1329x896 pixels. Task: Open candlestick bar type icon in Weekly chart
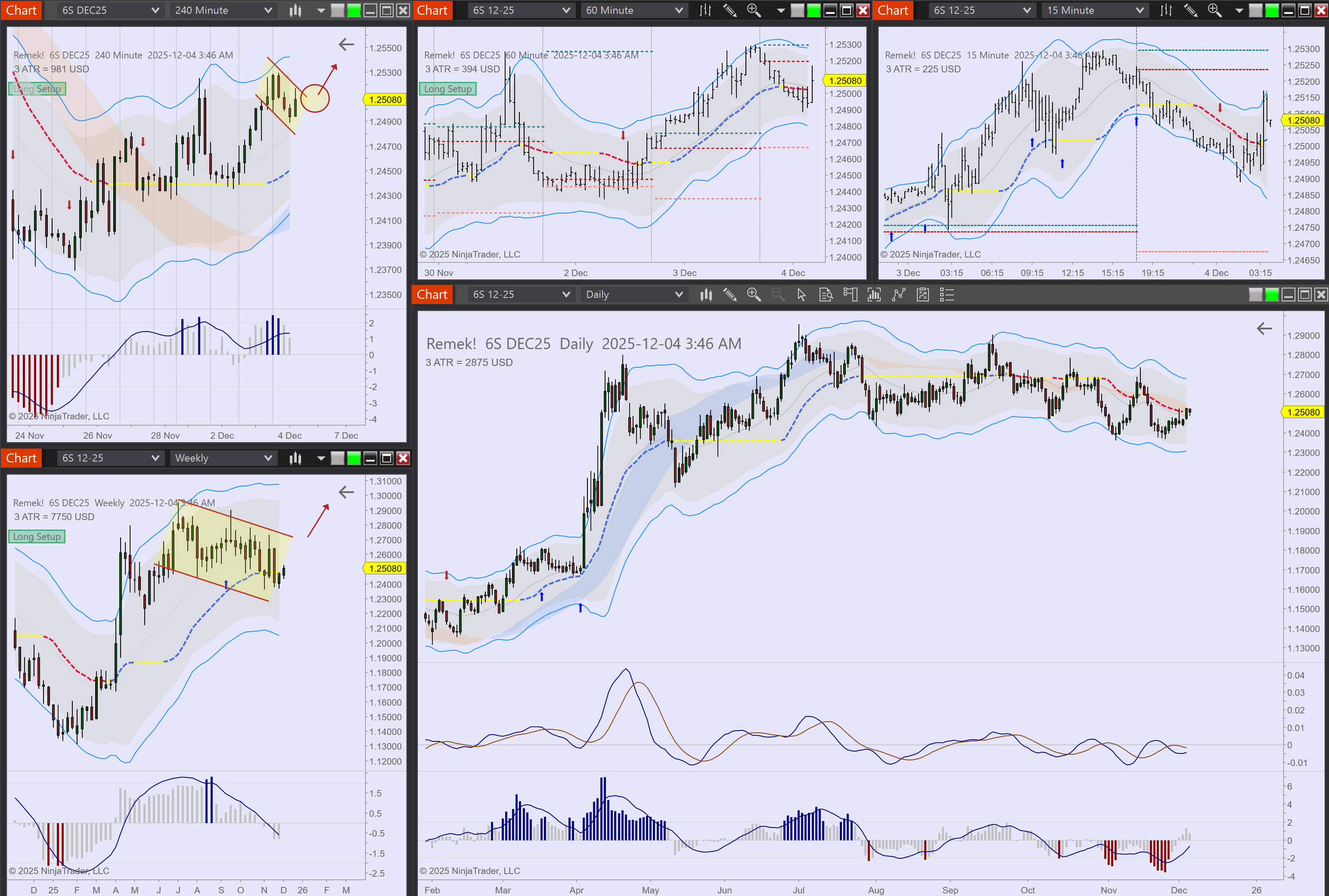click(x=296, y=458)
